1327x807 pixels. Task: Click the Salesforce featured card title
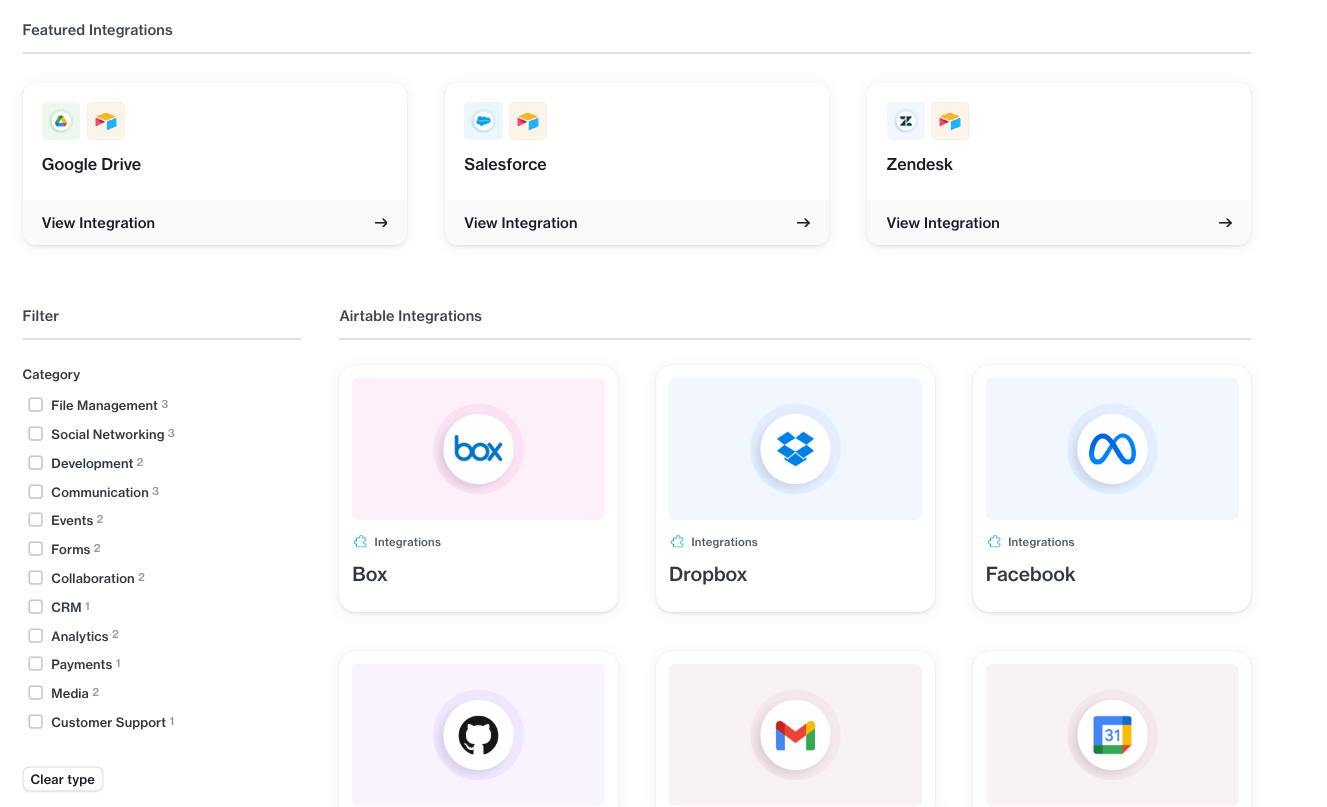505,164
